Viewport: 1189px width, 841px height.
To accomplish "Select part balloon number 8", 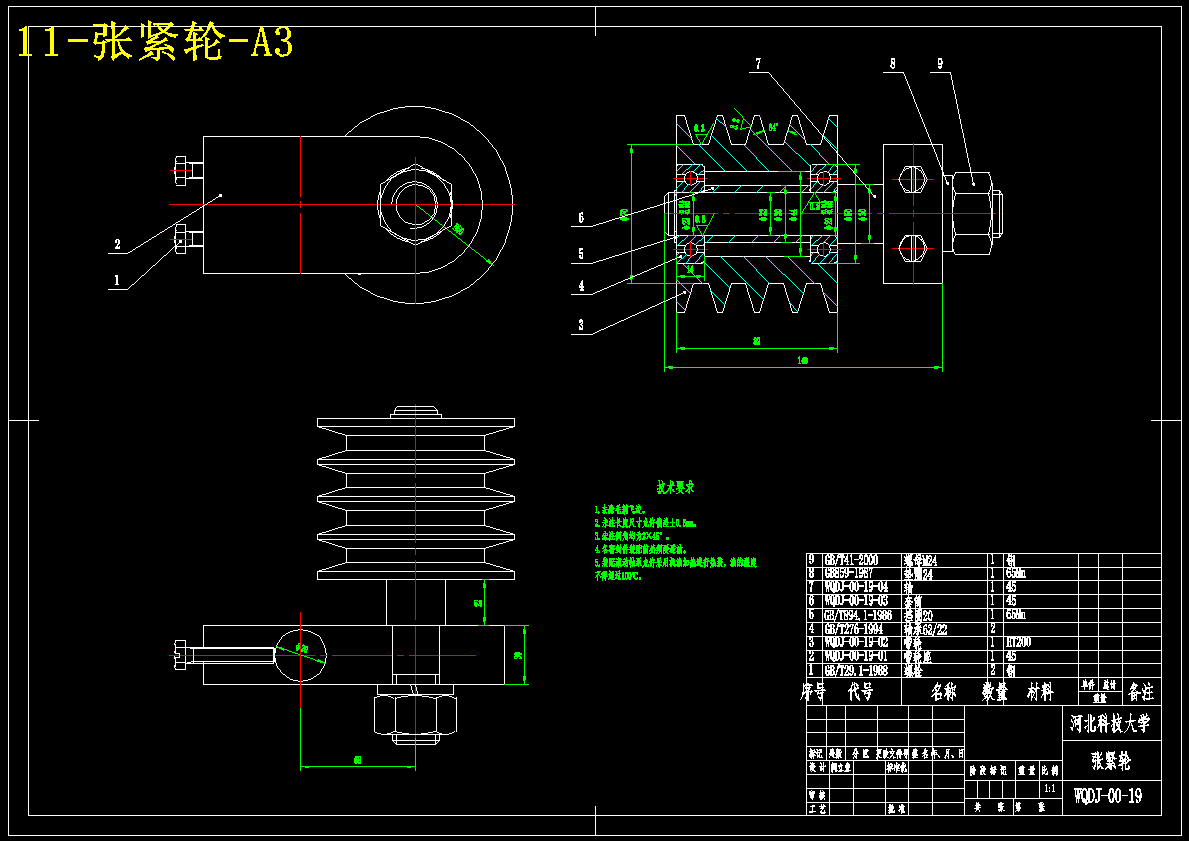I will [x=893, y=64].
